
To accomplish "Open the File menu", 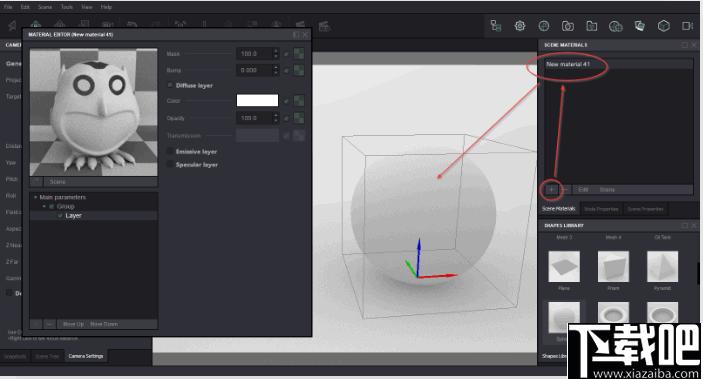I will click(9, 7).
